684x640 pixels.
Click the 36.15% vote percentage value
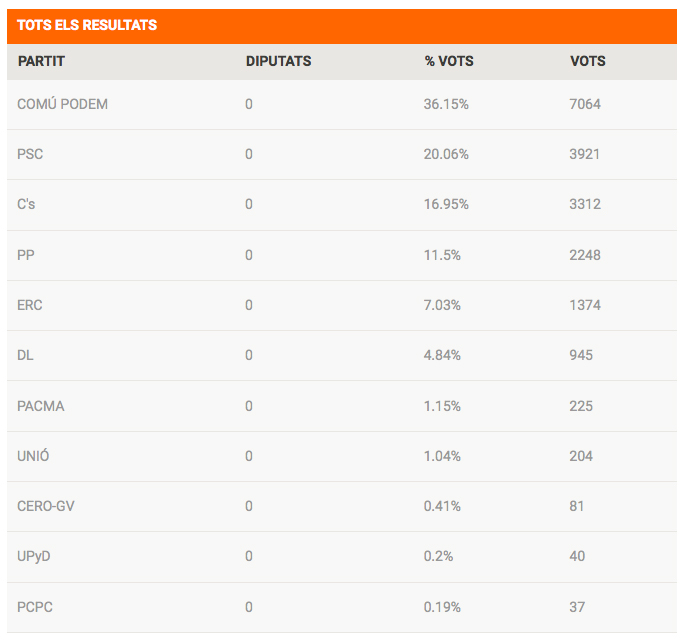coord(446,104)
